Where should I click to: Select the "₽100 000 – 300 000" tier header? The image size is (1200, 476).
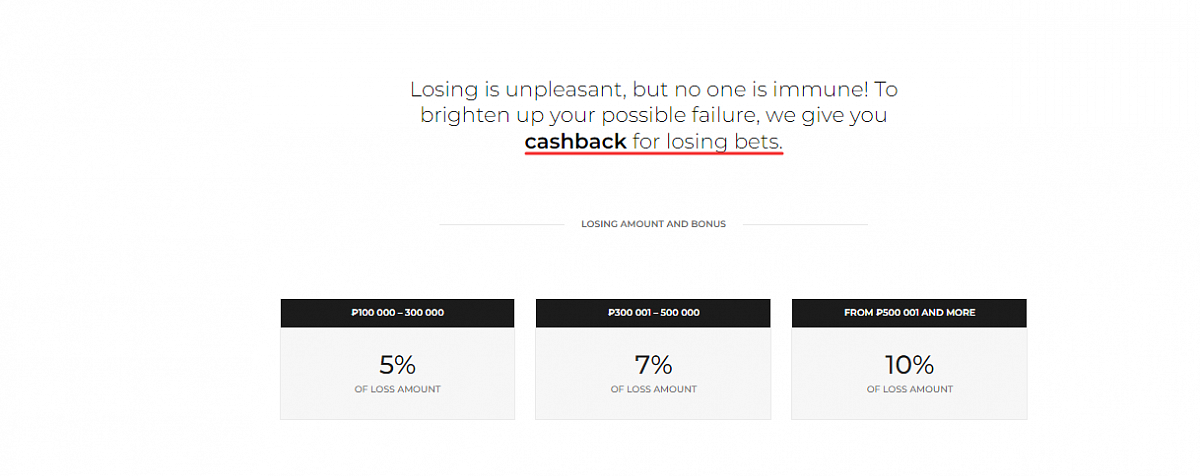(397, 313)
